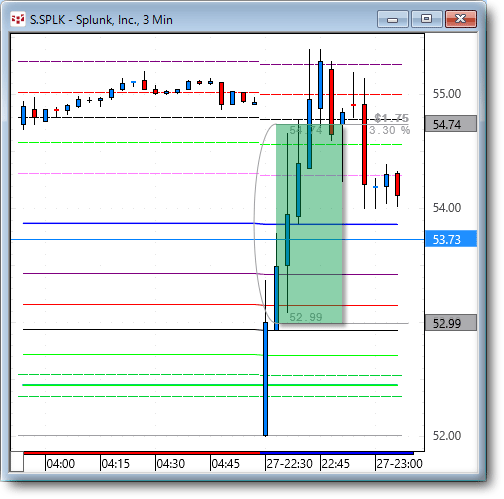Image resolution: width=504 pixels, height=499 pixels.
Task: Click the red session bar above time axis
Action: pyautogui.click(x=142, y=453)
